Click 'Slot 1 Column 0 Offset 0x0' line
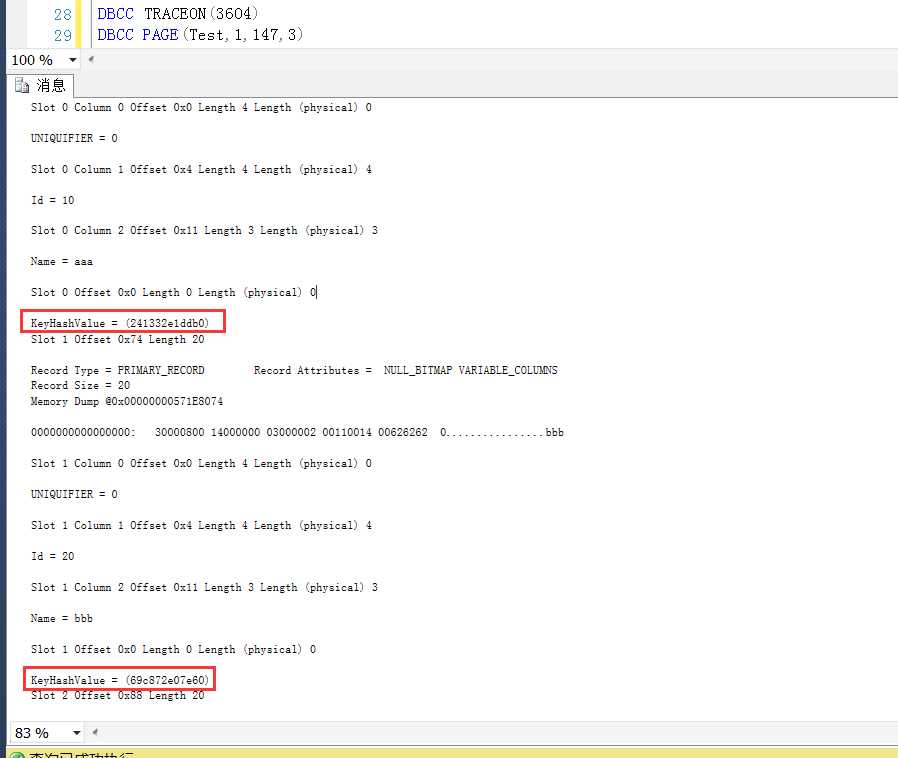Screen dimensions: 898x758 201,464
